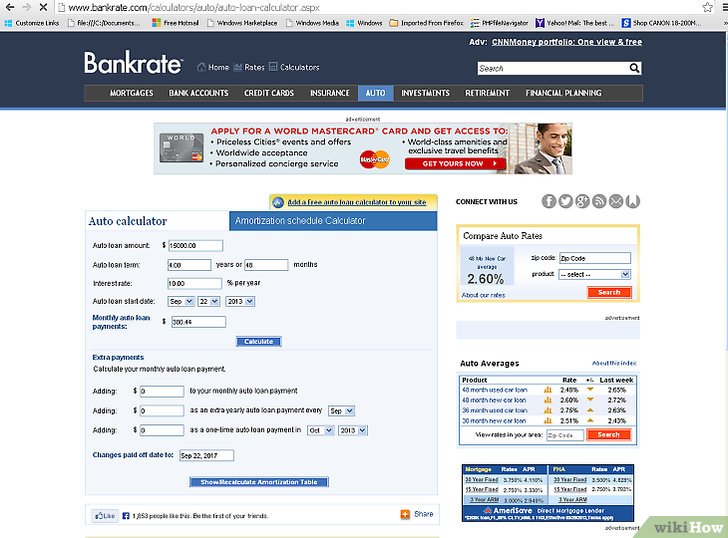Open Add a free auto loan calculator link
Screen dimensions: 728x538
click(357, 202)
